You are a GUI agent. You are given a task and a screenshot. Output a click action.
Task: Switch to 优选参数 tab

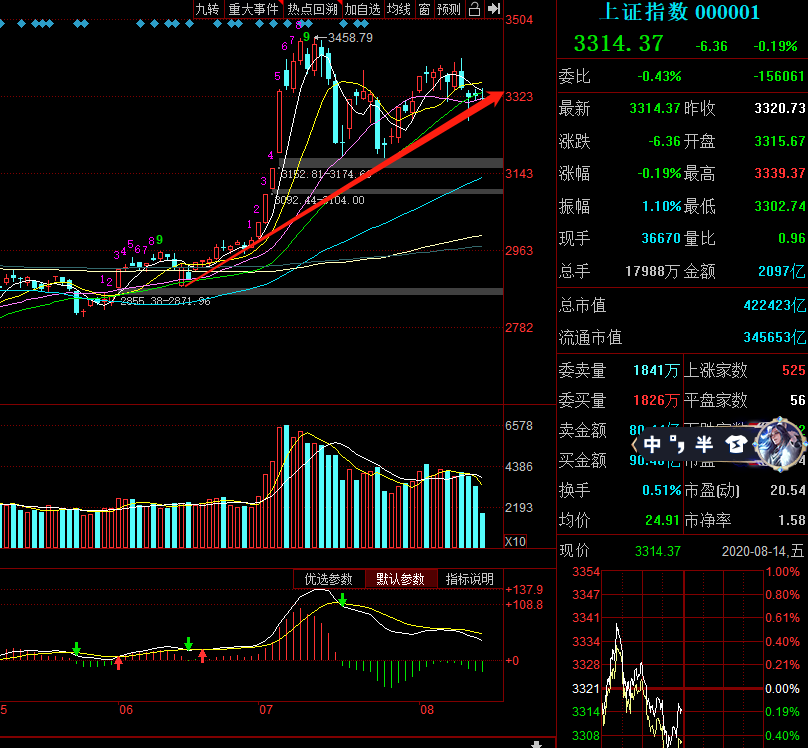click(328, 579)
